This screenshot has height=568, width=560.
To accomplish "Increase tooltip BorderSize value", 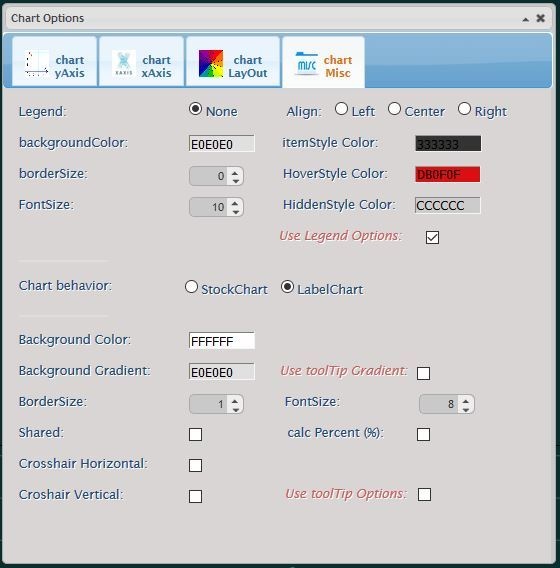I will pos(235,401).
